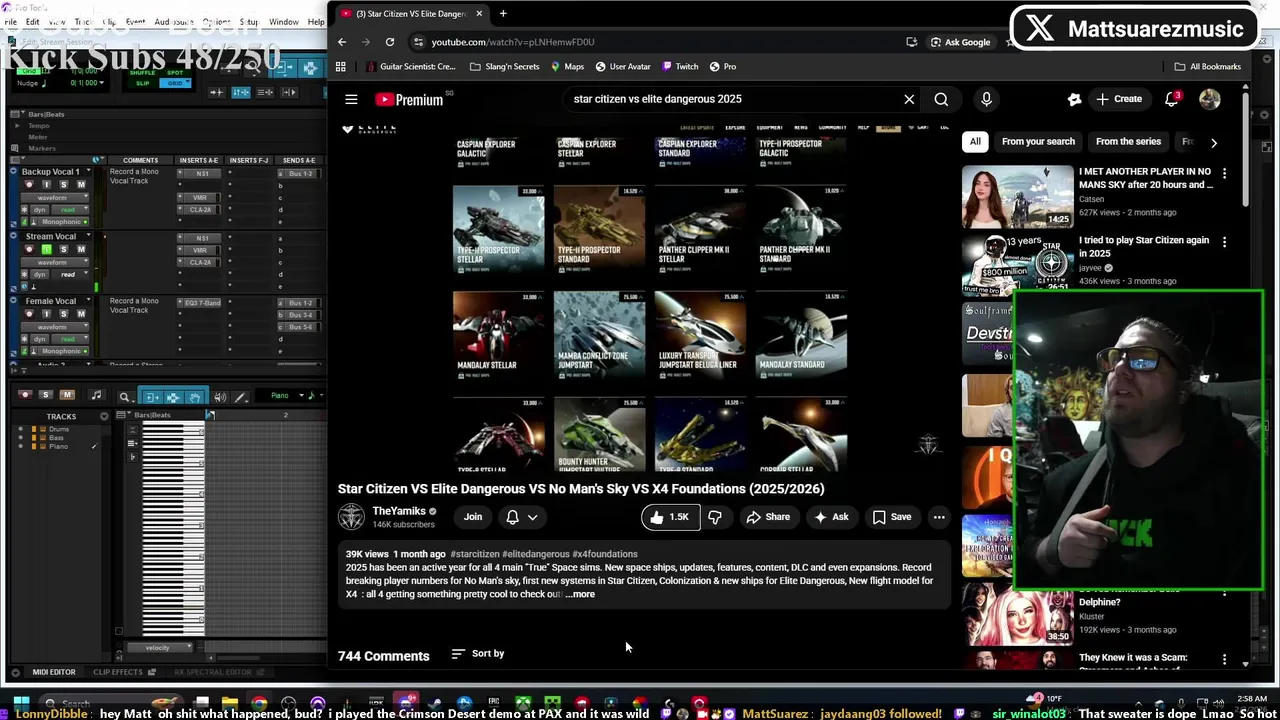Viewport: 1280px width, 720px height.
Task: Expand description with ...more link
Action: pos(580,594)
